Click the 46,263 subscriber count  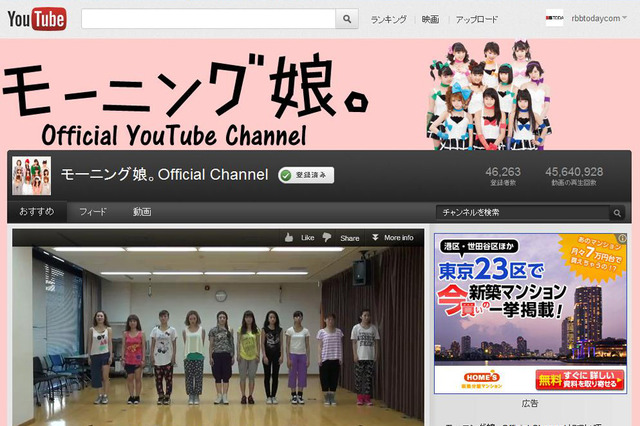503,172
